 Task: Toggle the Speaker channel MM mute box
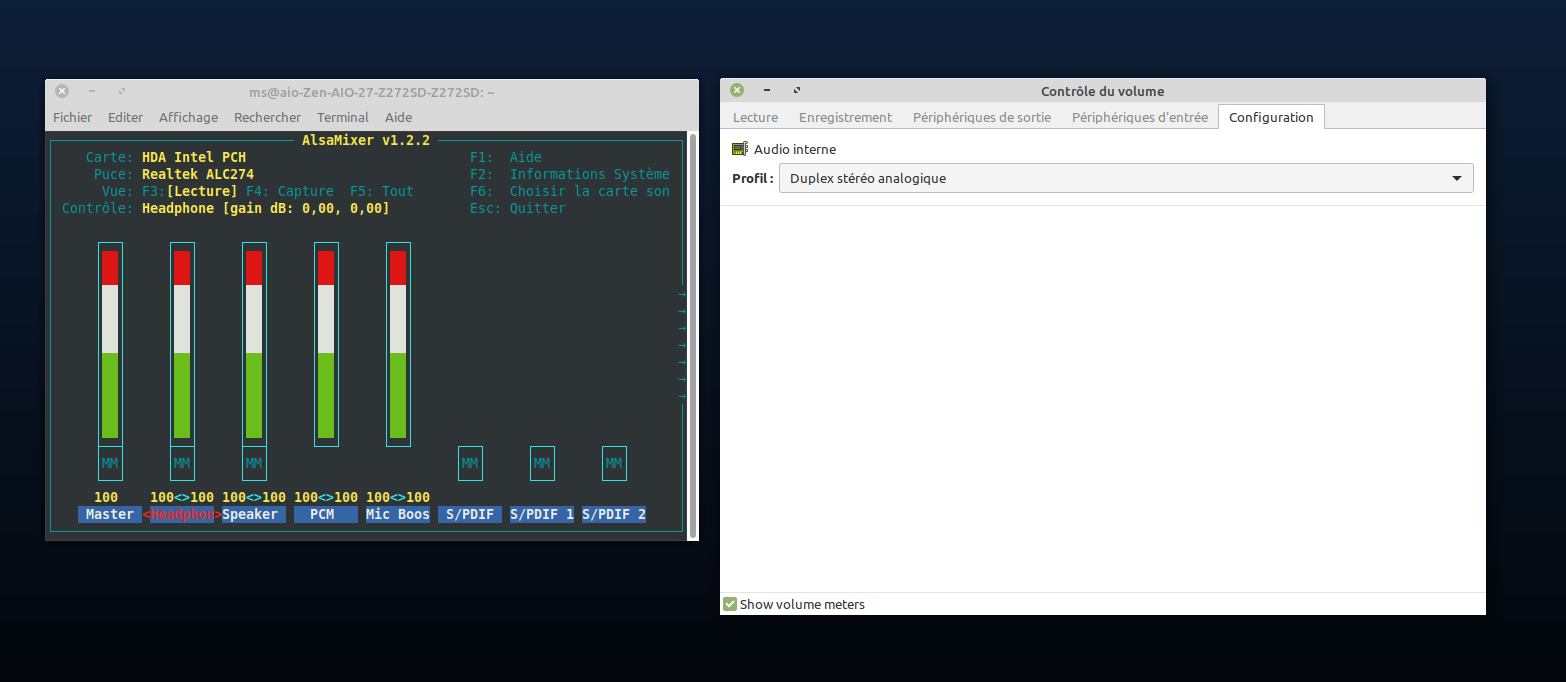tap(254, 463)
